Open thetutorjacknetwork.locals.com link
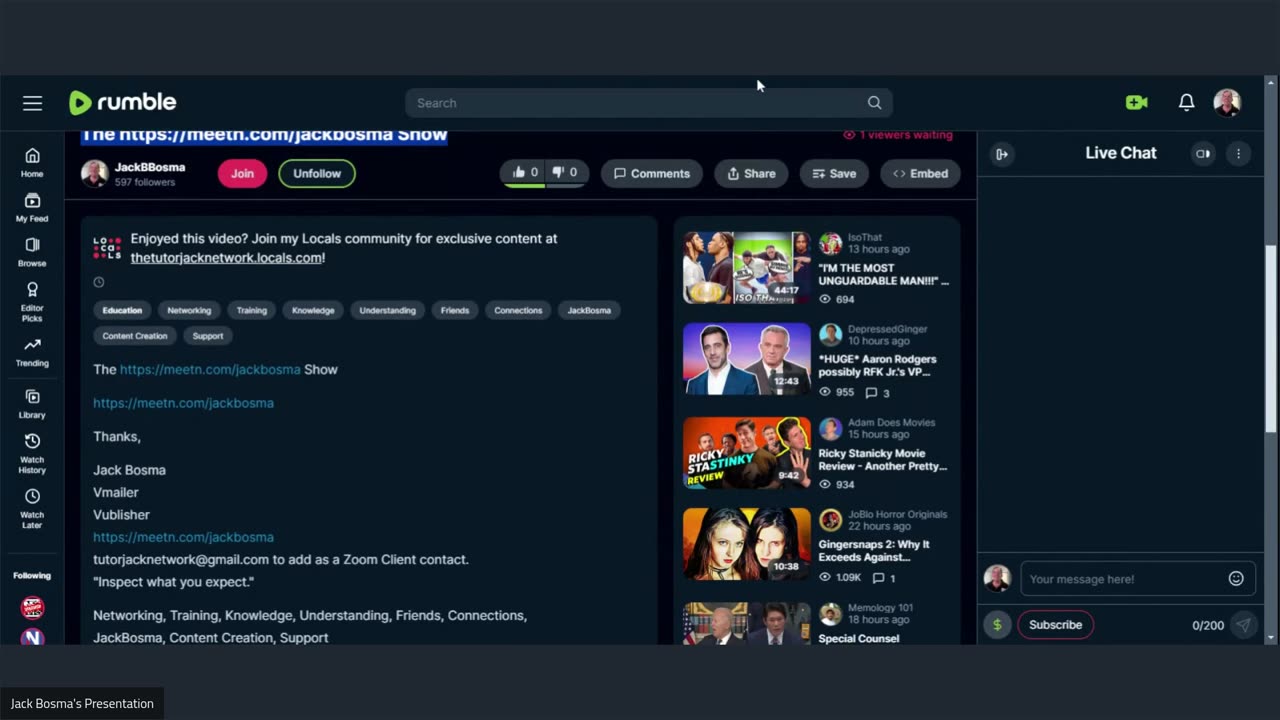1280x720 pixels. point(226,258)
